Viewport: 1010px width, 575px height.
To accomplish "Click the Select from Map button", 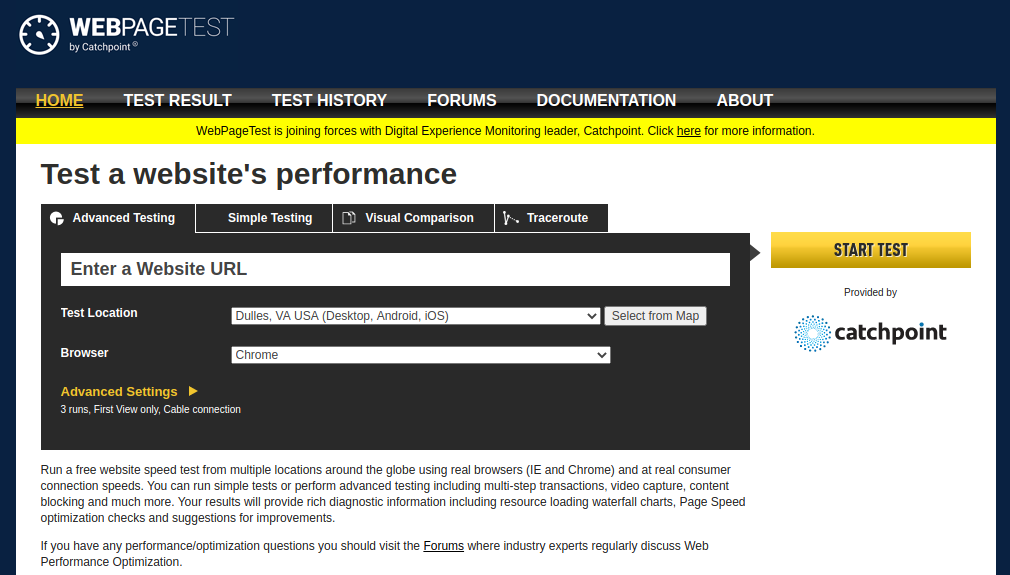I will pyautogui.click(x=655, y=316).
